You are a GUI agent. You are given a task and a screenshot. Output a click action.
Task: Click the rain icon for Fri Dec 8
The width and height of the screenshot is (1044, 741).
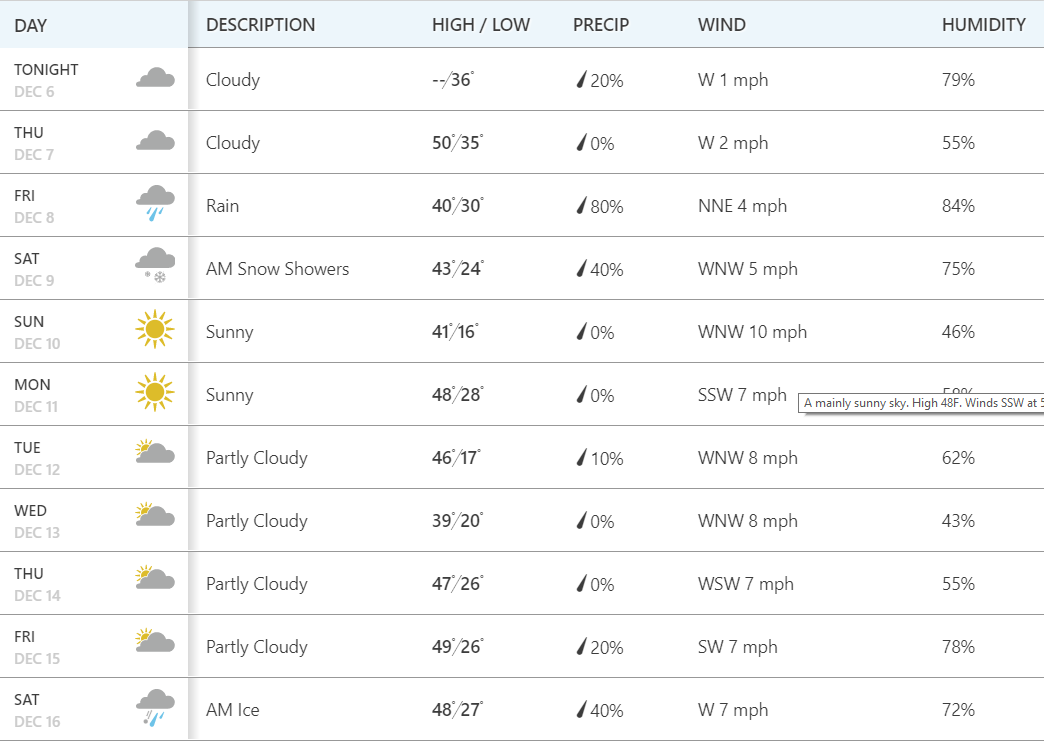[155, 202]
